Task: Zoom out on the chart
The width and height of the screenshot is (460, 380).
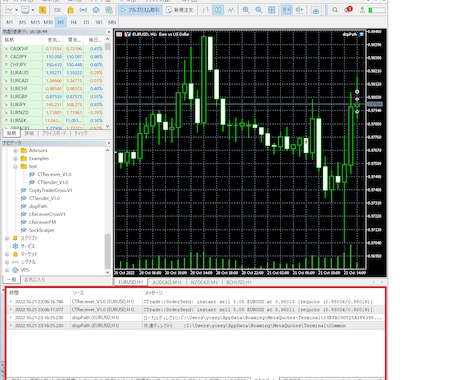Action: 259,10
